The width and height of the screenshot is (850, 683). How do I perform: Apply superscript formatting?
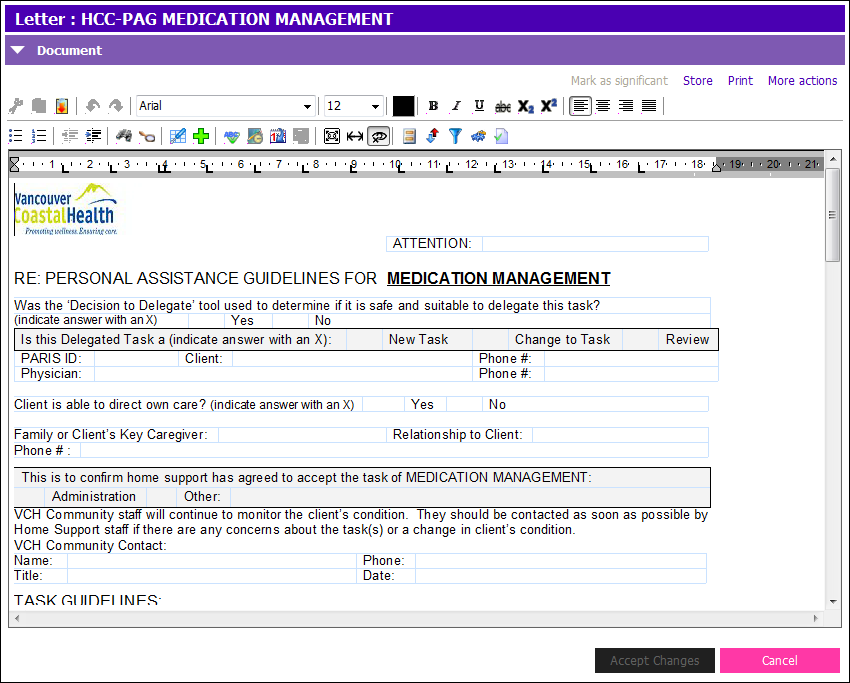549,106
